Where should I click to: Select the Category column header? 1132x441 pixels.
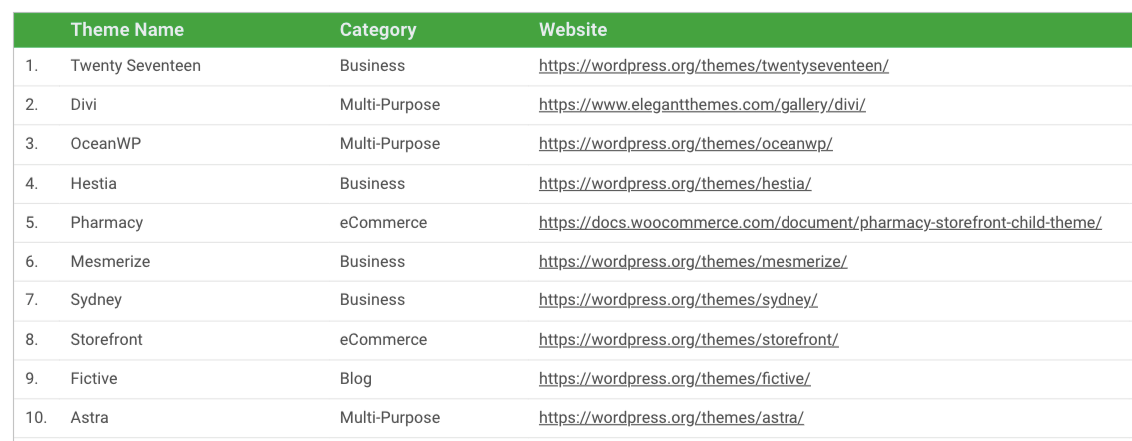coord(378,30)
